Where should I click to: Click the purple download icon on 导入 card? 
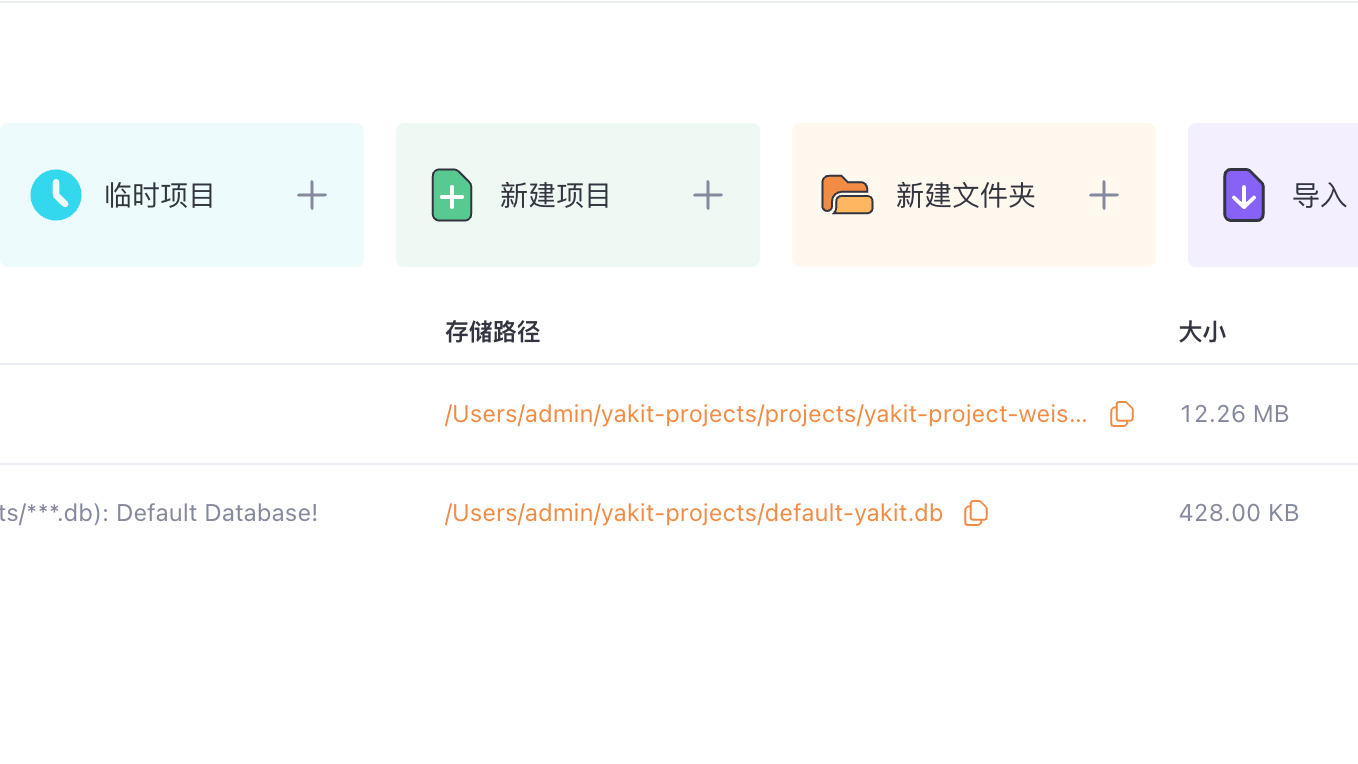pyautogui.click(x=1243, y=195)
